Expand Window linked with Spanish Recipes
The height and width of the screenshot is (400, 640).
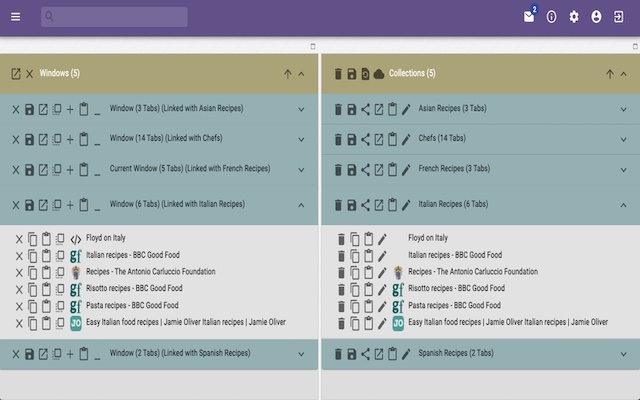[301, 354]
